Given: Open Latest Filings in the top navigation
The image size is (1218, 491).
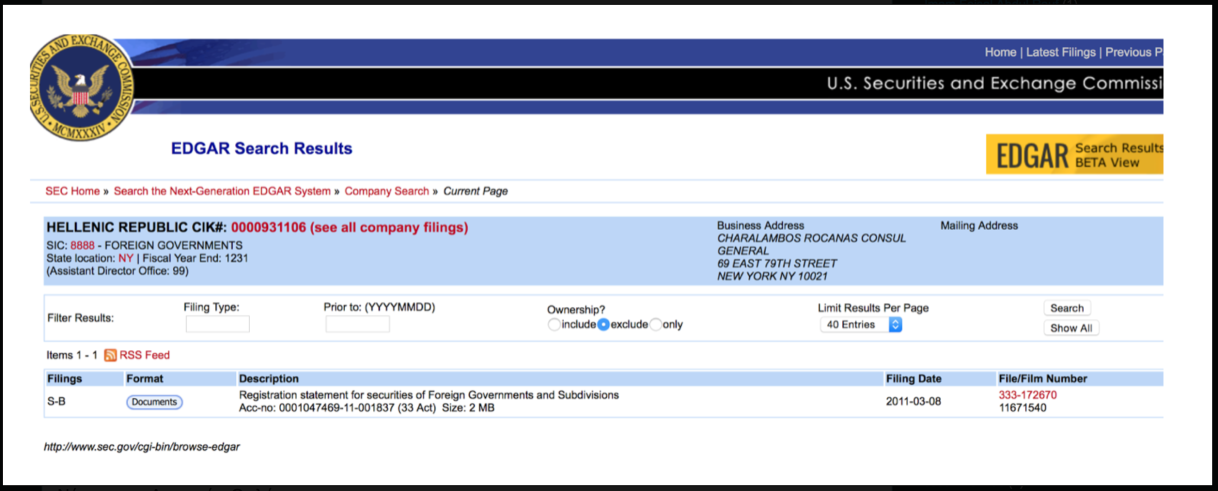Looking at the screenshot, I should pyautogui.click(x=1061, y=52).
